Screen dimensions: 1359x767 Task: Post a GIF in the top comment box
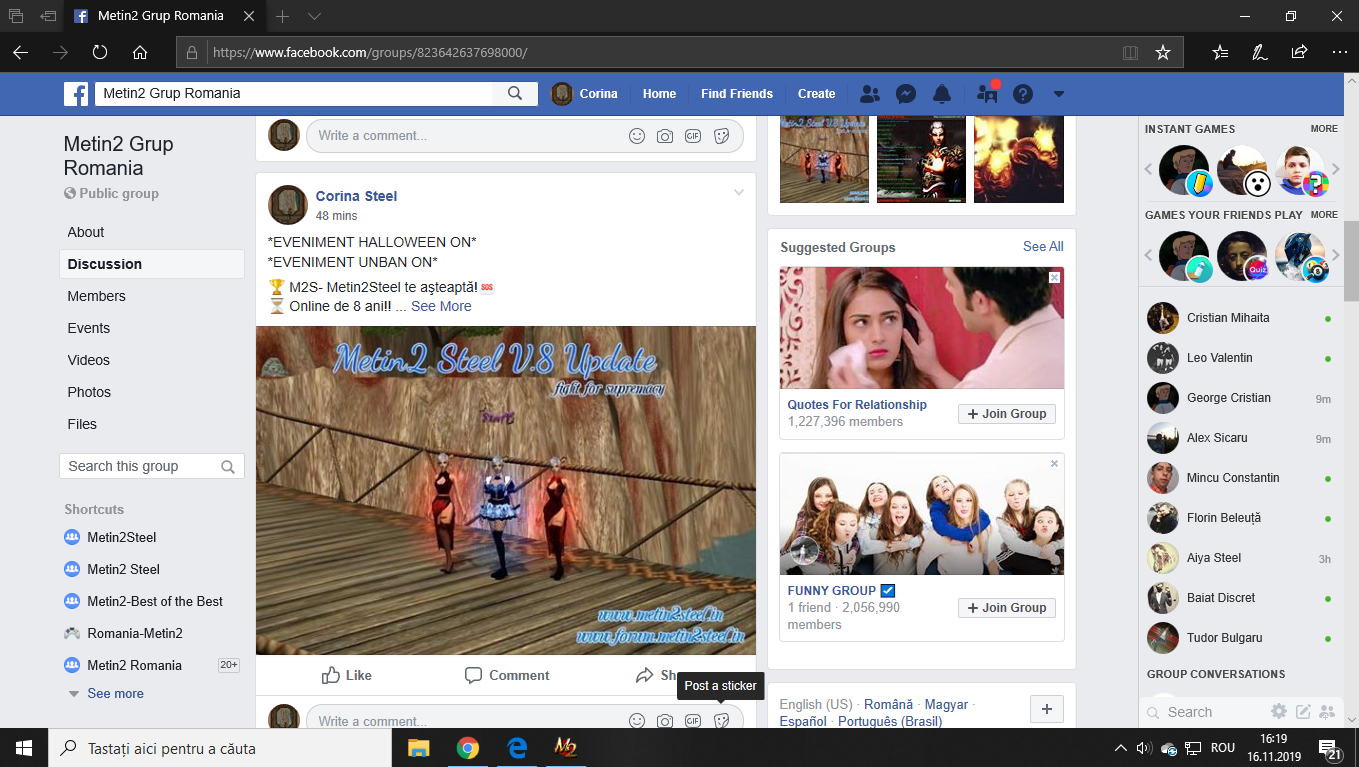click(693, 136)
